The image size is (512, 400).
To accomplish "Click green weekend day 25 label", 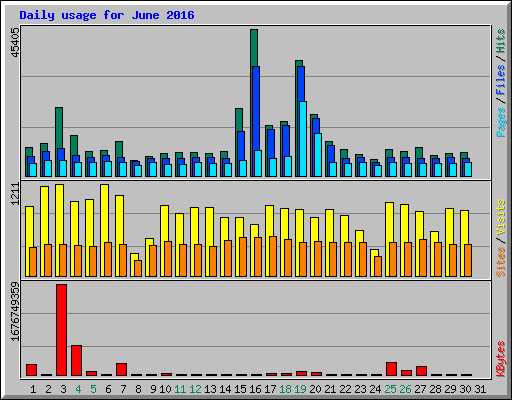I will click(x=390, y=389).
